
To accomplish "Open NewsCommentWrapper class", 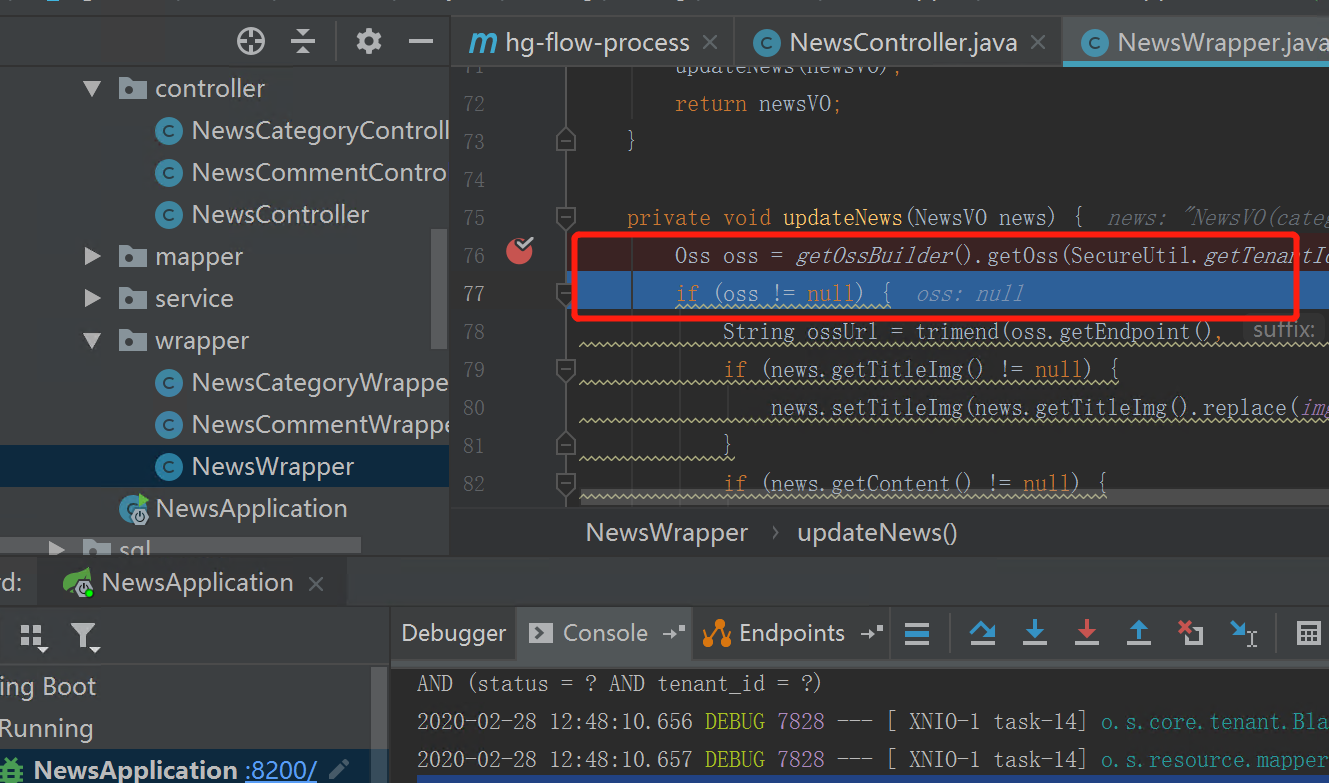I will (x=303, y=425).
